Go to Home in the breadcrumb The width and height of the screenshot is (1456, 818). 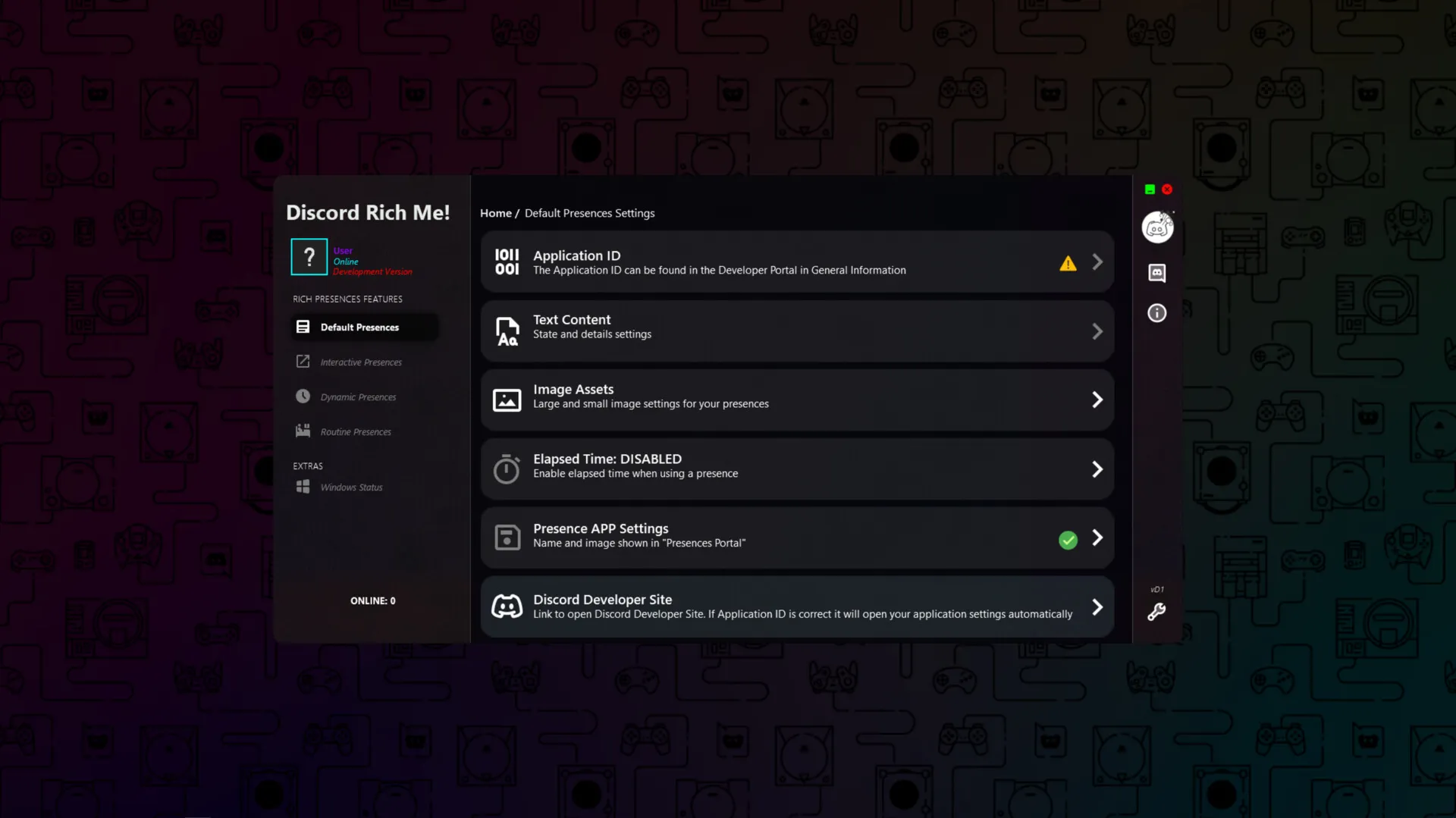click(x=496, y=214)
